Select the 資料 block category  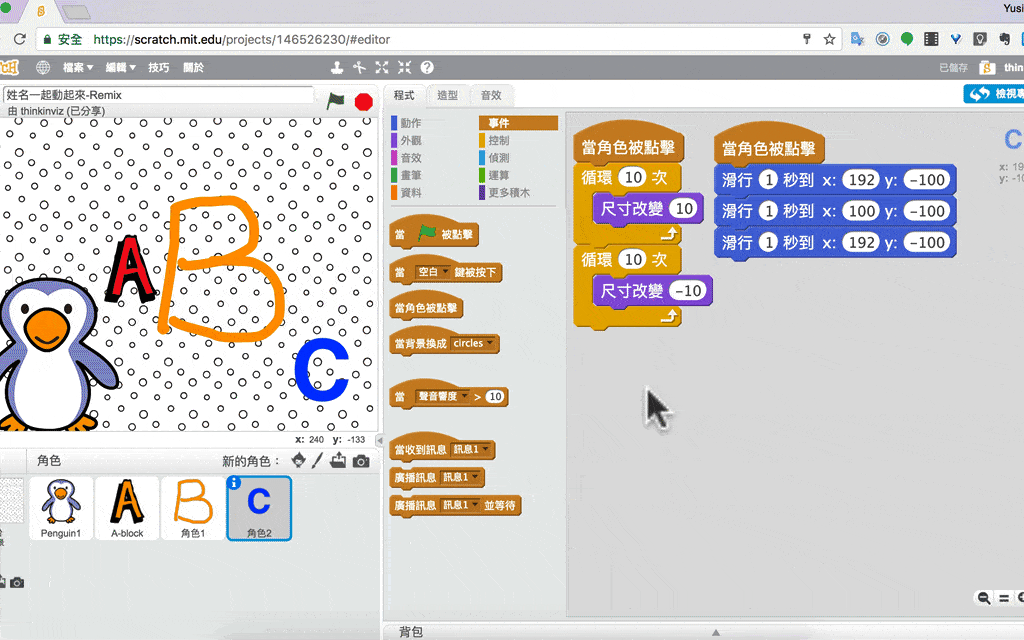(411, 193)
